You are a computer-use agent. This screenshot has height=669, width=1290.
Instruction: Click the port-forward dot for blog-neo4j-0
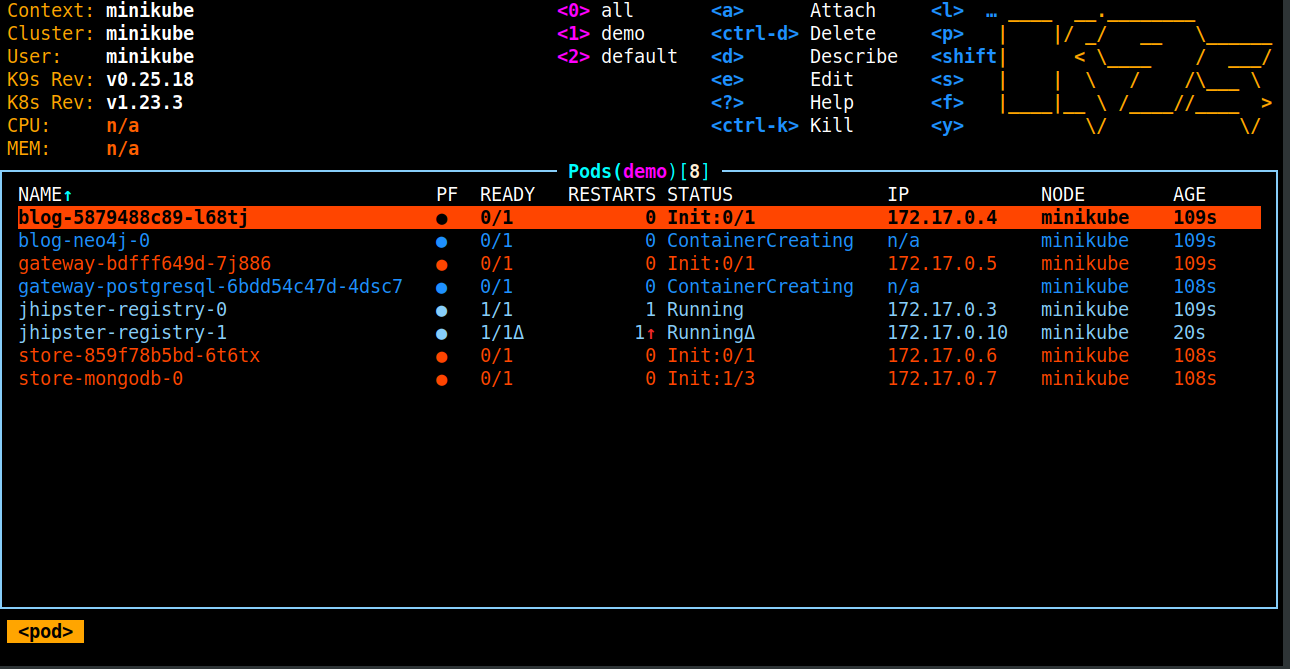point(441,242)
